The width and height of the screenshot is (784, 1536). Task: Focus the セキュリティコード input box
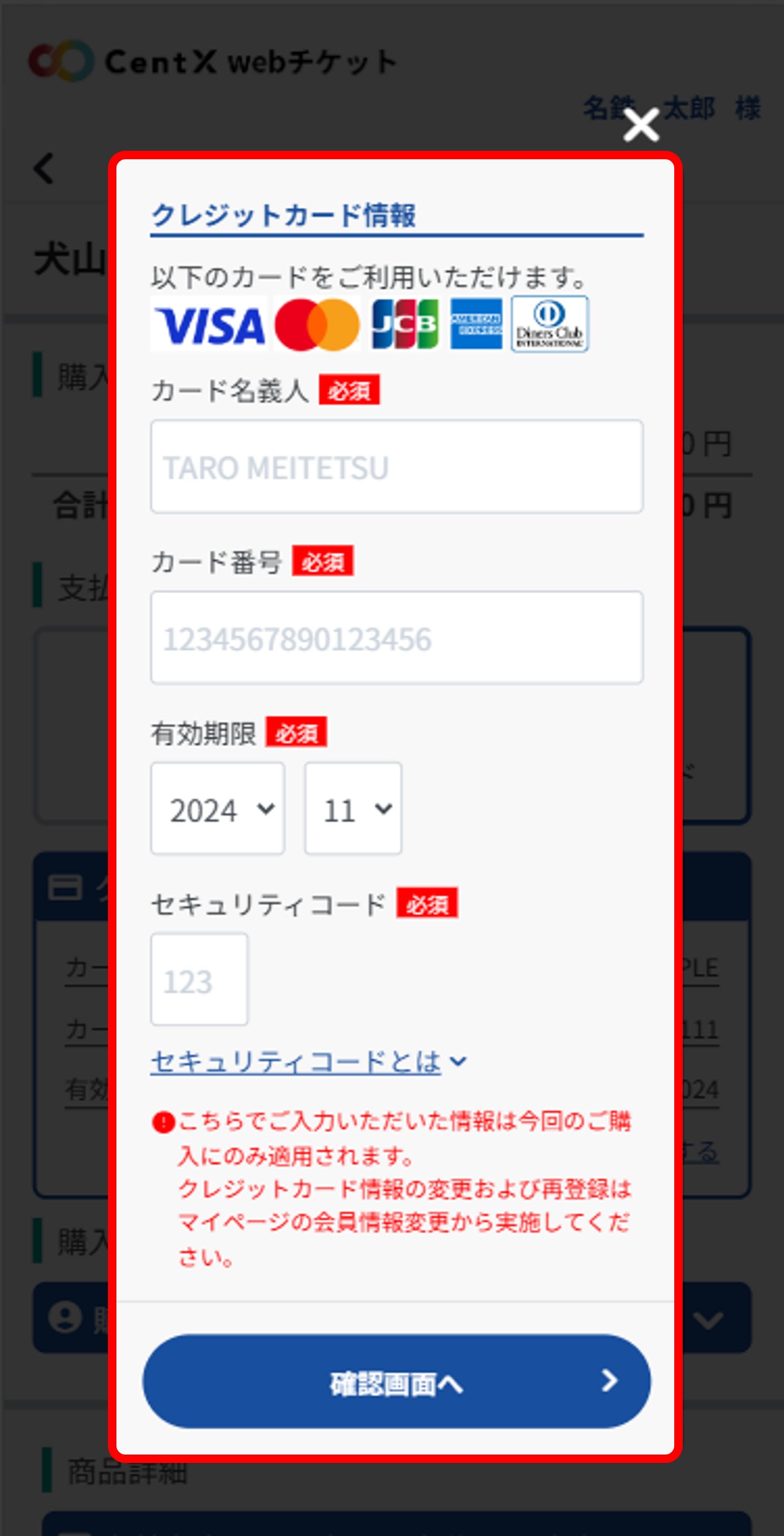pyautogui.click(x=199, y=979)
